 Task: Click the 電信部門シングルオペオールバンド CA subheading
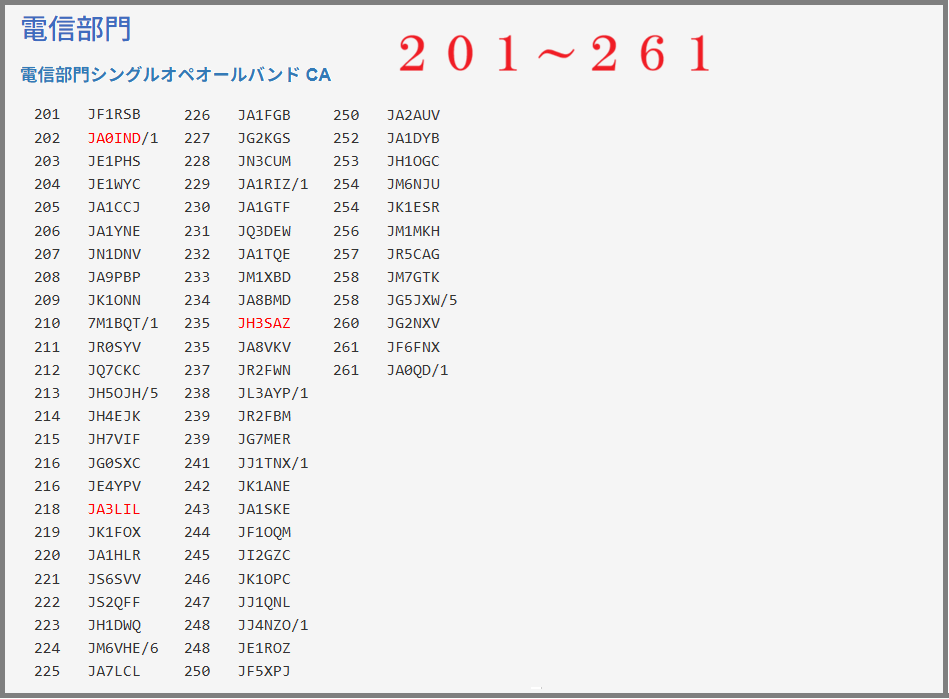point(175,75)
